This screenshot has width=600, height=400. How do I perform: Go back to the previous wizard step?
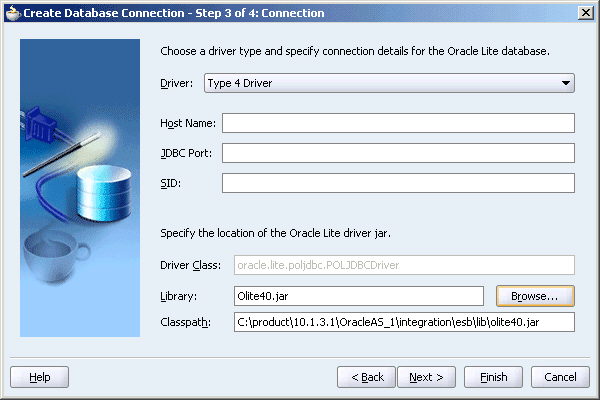366,377
